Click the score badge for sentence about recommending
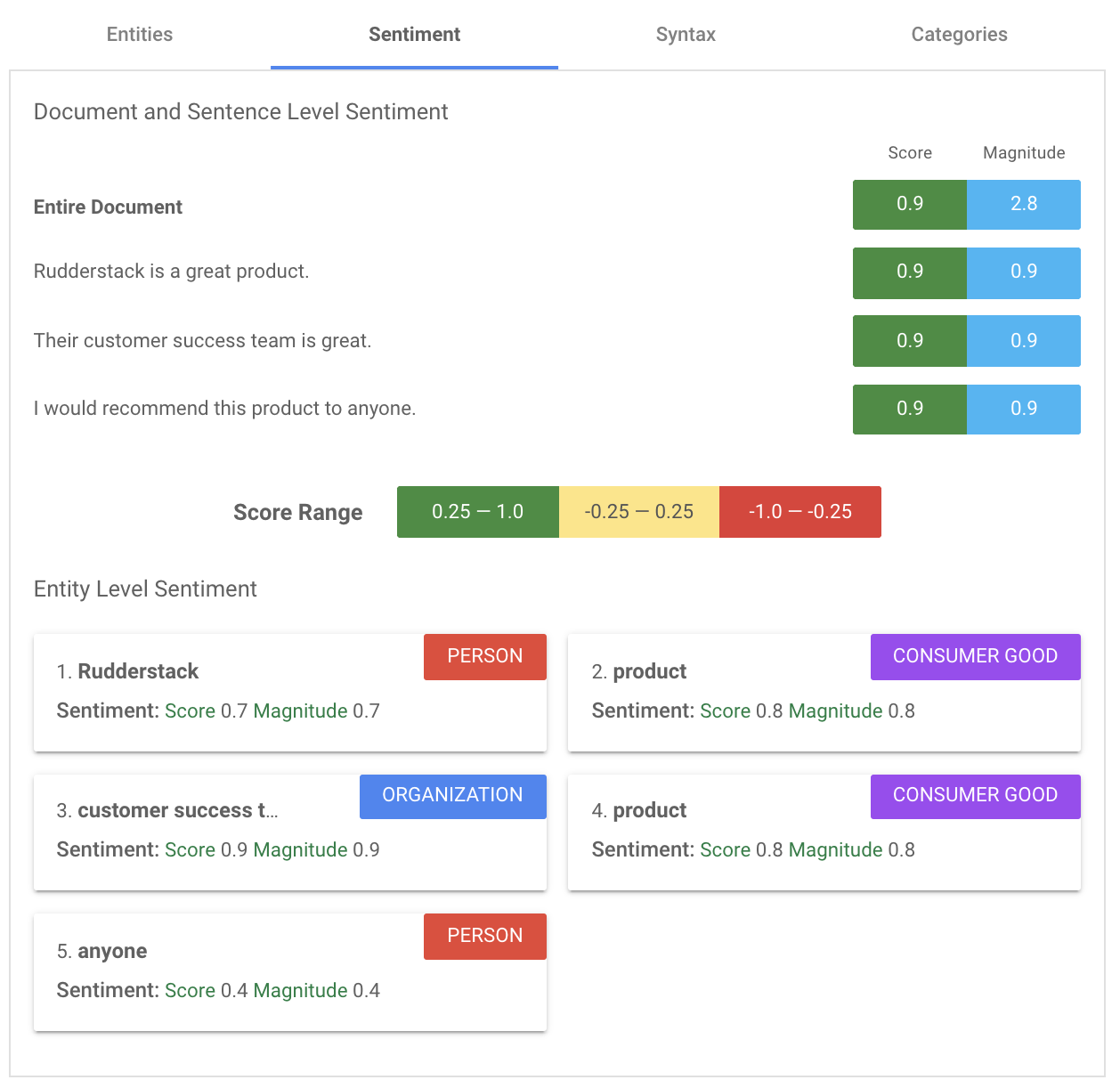The height and width of the screenshot is (1088, 1120). click(909, 409)
